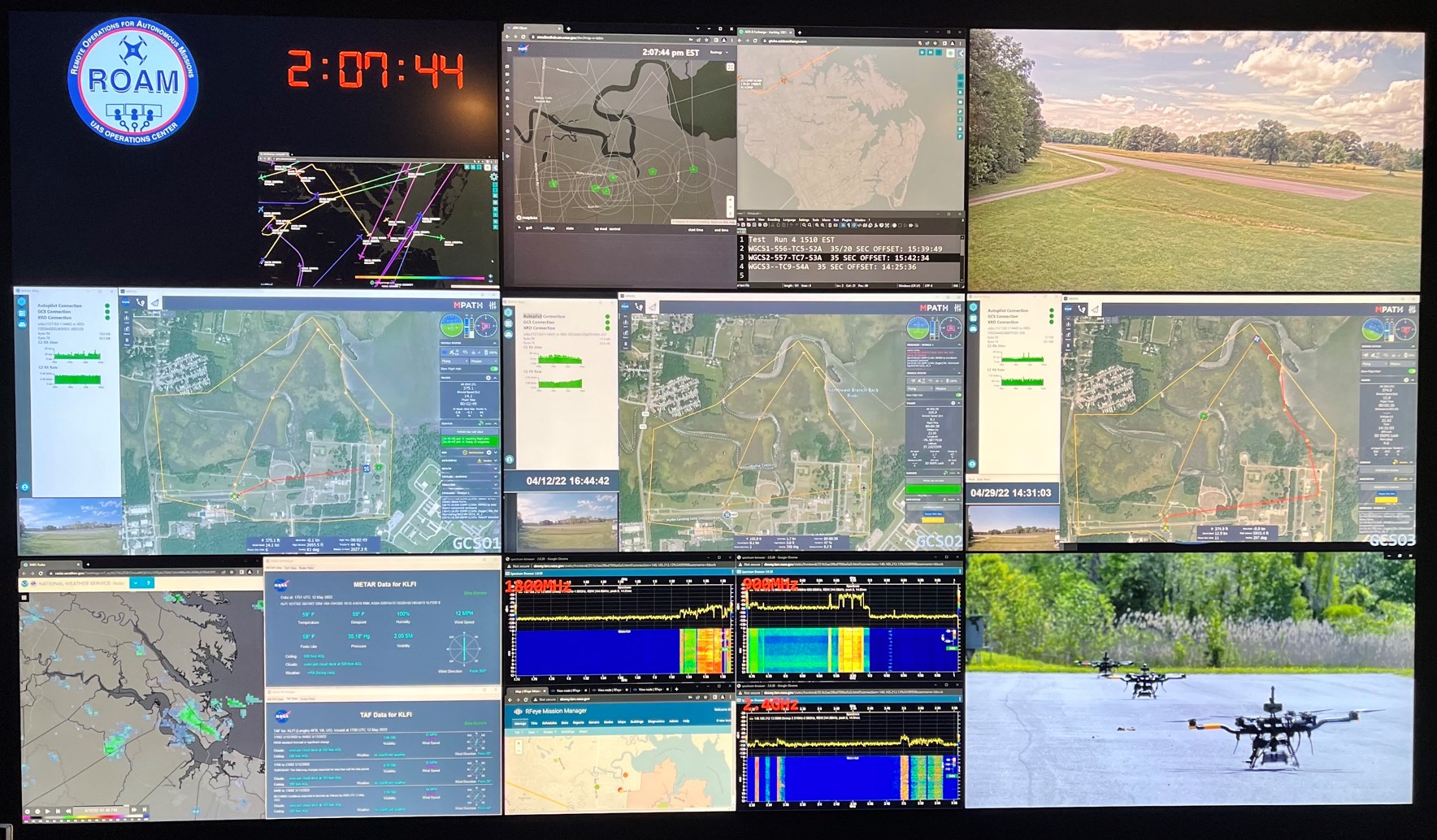This screenshot has width=1437, height=840.
Task: Click the fullscreen expand icon on the dRI map
Action: pyautogui.click(x=730, y=67)
